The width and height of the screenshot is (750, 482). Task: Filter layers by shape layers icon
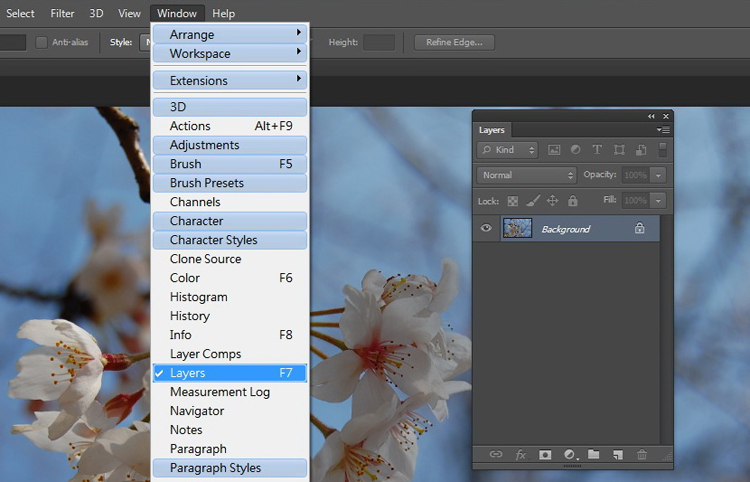pos(619,150)
